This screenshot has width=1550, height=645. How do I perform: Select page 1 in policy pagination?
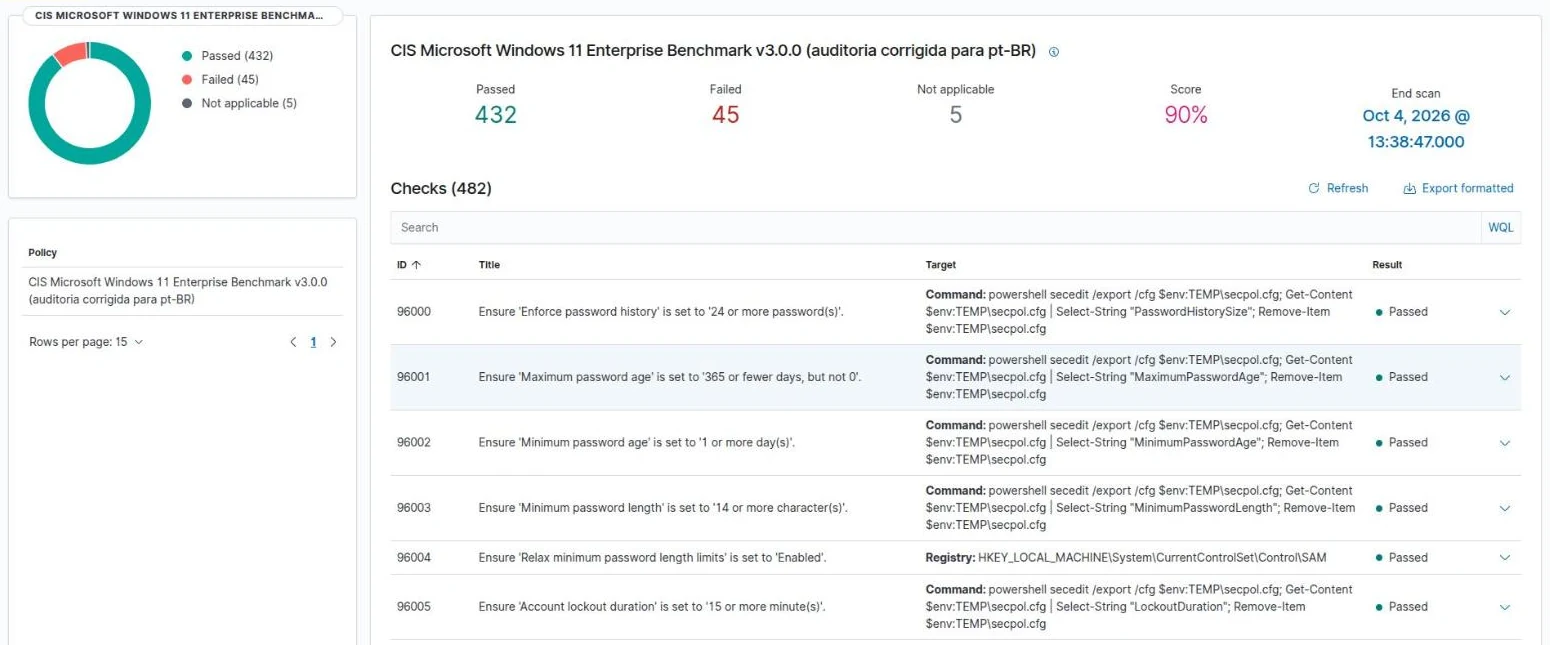[313, 342]
